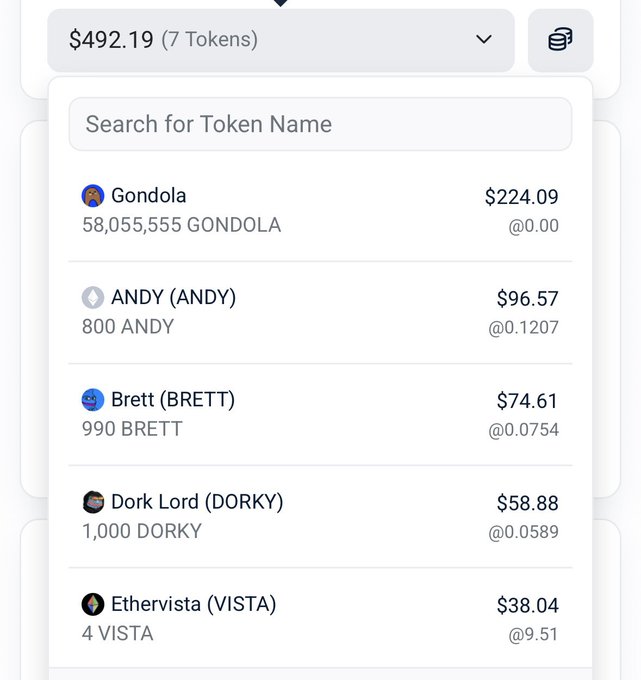This screenshot has width=641, height=680.
Task: Click the $58.88 DORKY value
Action: pyautogui.click(x=527, y=503)
